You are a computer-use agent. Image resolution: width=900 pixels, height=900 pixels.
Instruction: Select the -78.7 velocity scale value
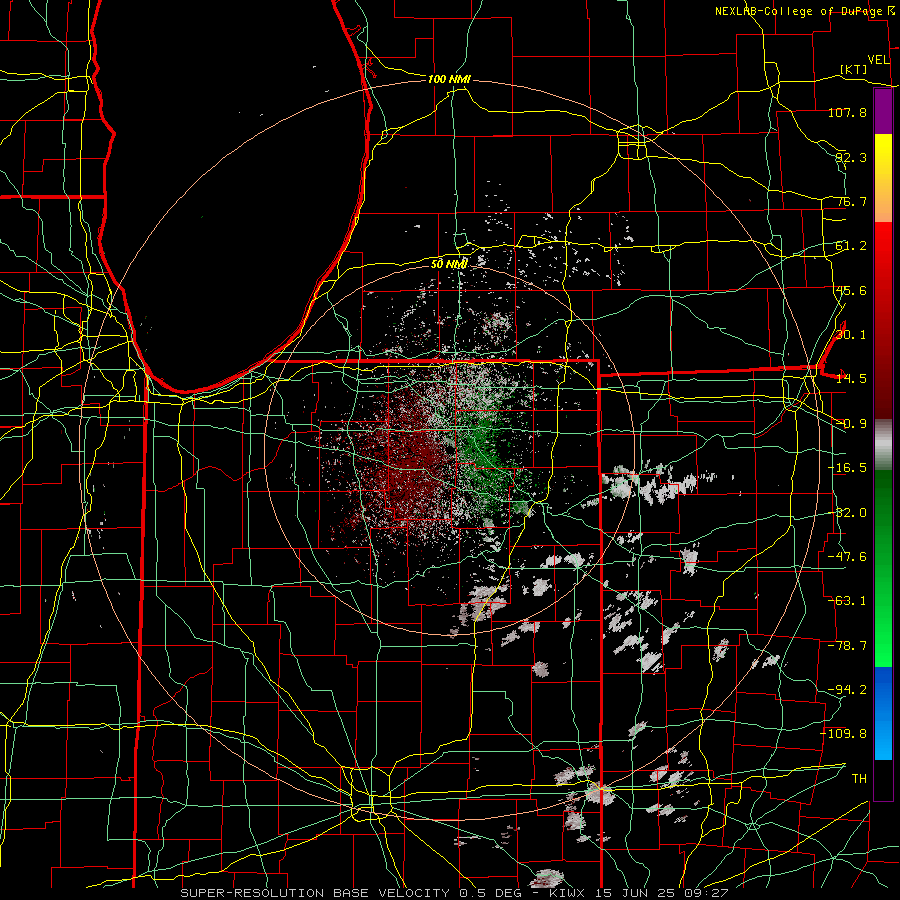[x=847, y=645]
